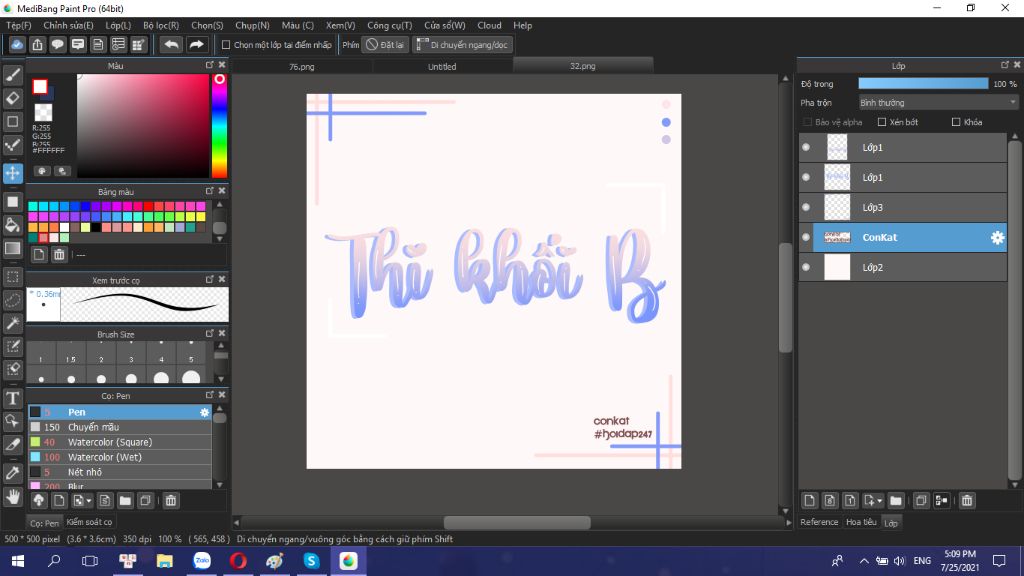Delete brush with trash icon in brush panel
The image size is (1024, 576).
(170, 500)
